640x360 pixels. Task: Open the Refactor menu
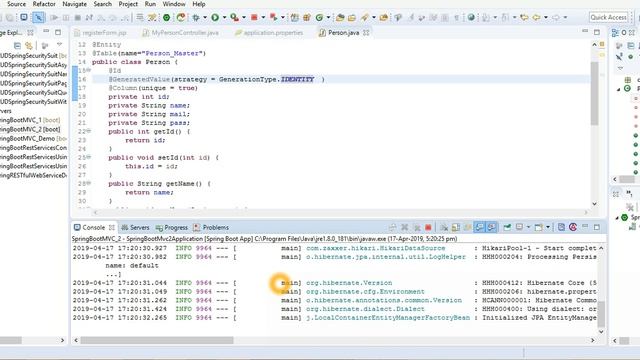coord(44,4)
